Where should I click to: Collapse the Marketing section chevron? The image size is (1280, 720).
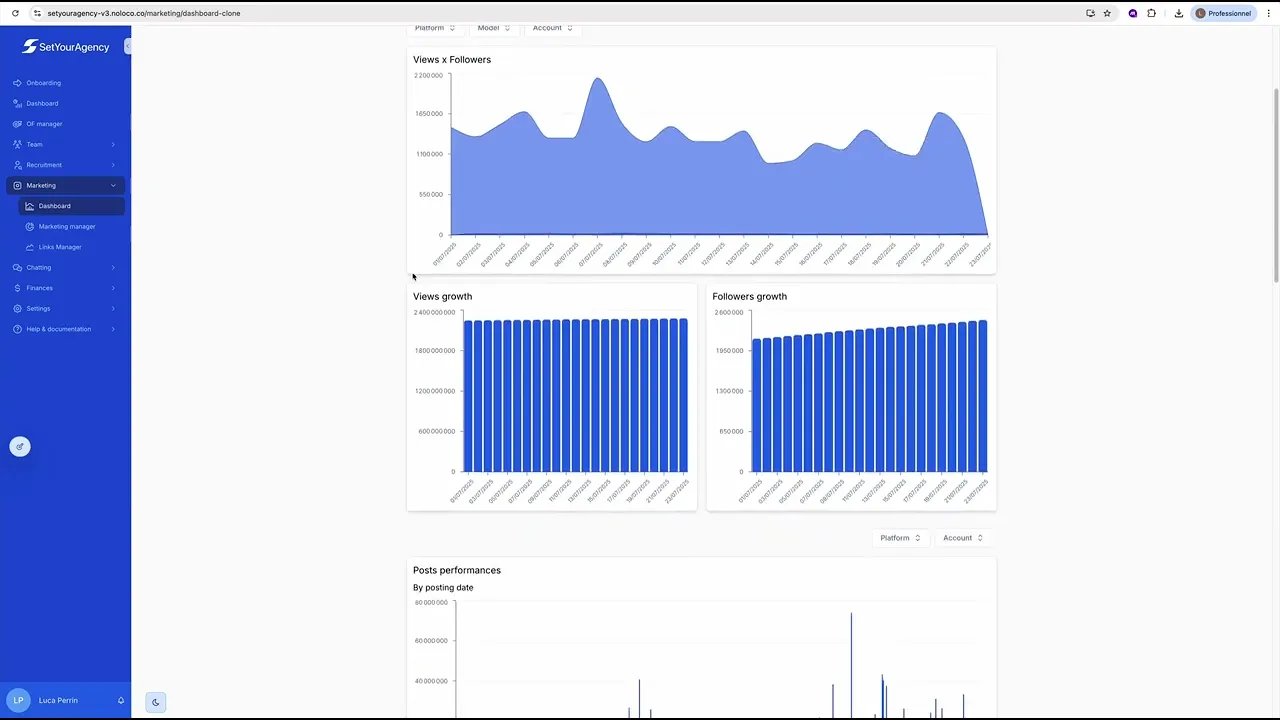(113, 186)
